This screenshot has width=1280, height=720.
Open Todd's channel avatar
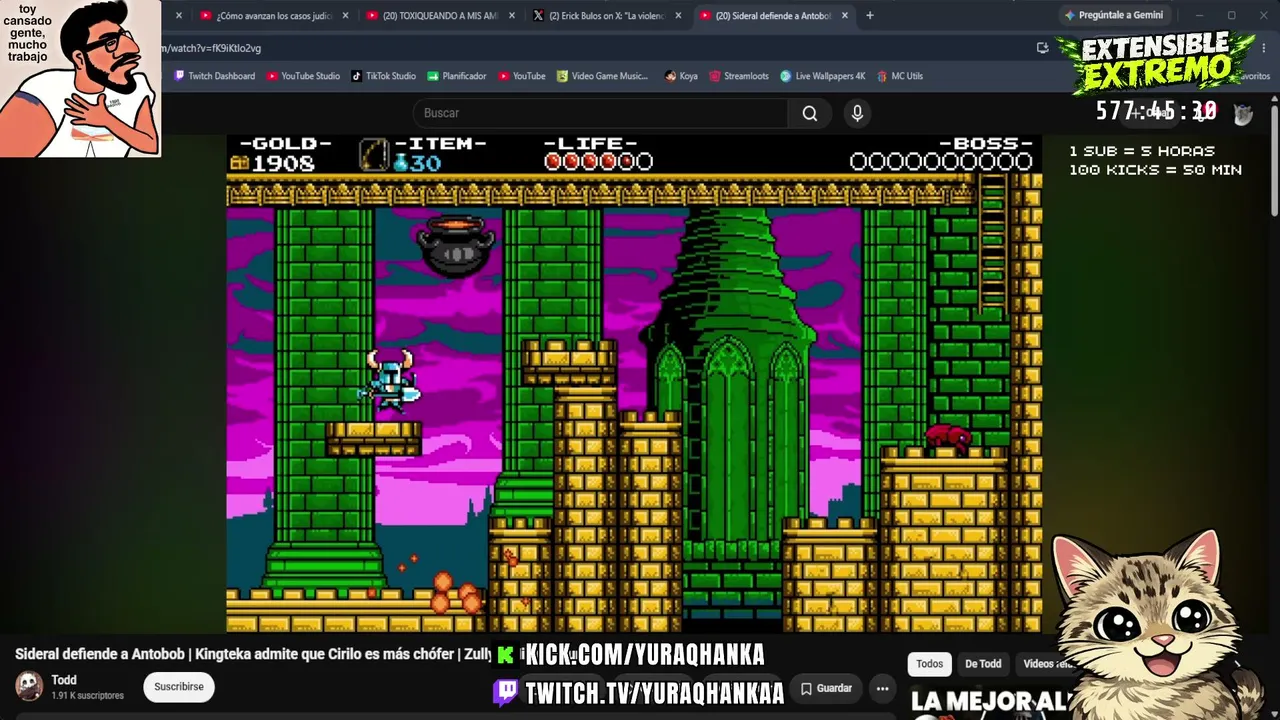pyautogui.click(x=29, y=686)
